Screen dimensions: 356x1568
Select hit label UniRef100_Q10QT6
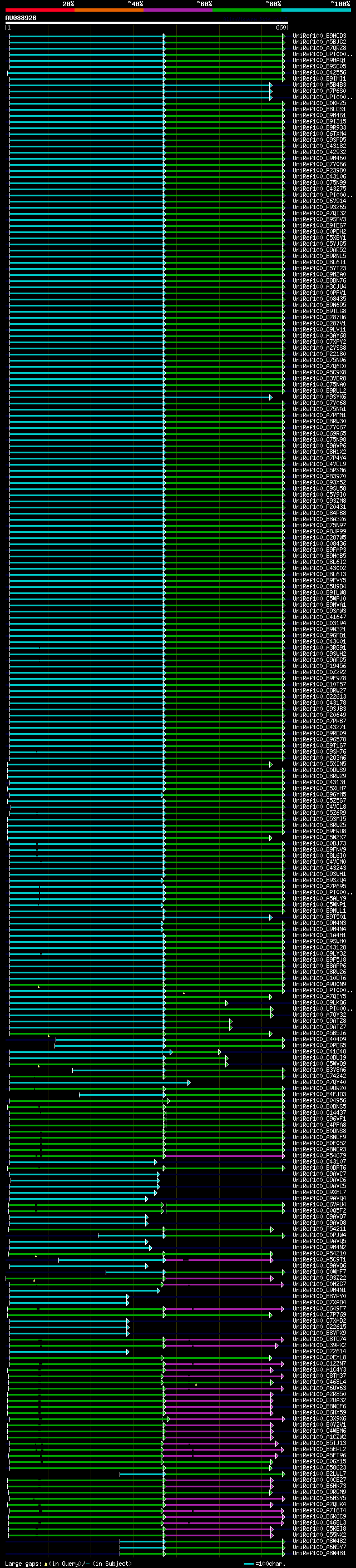[x=319, y=978]
